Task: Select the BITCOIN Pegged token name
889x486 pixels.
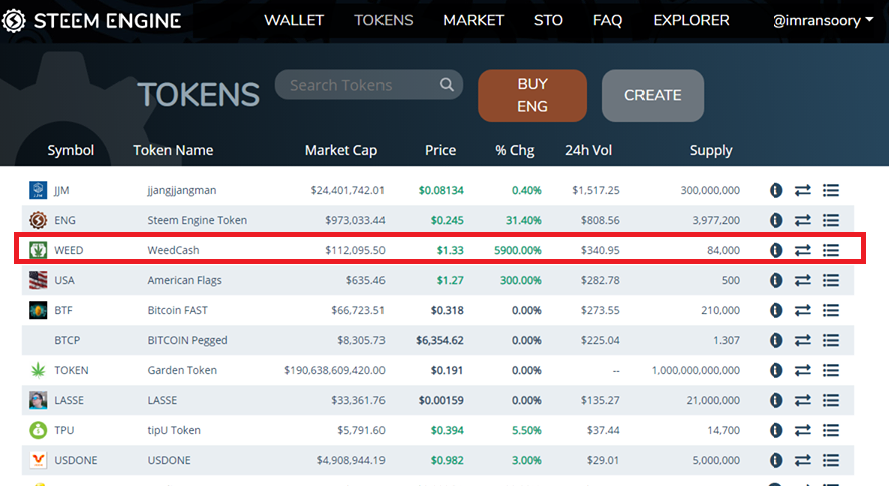Action: pos(188,340)
